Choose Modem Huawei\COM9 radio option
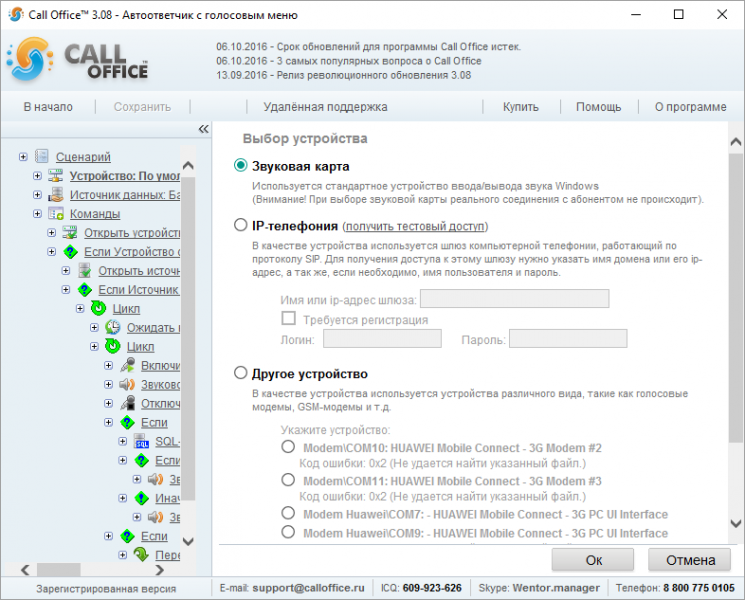The image size is (745, 600). click(x=288, y=532)
